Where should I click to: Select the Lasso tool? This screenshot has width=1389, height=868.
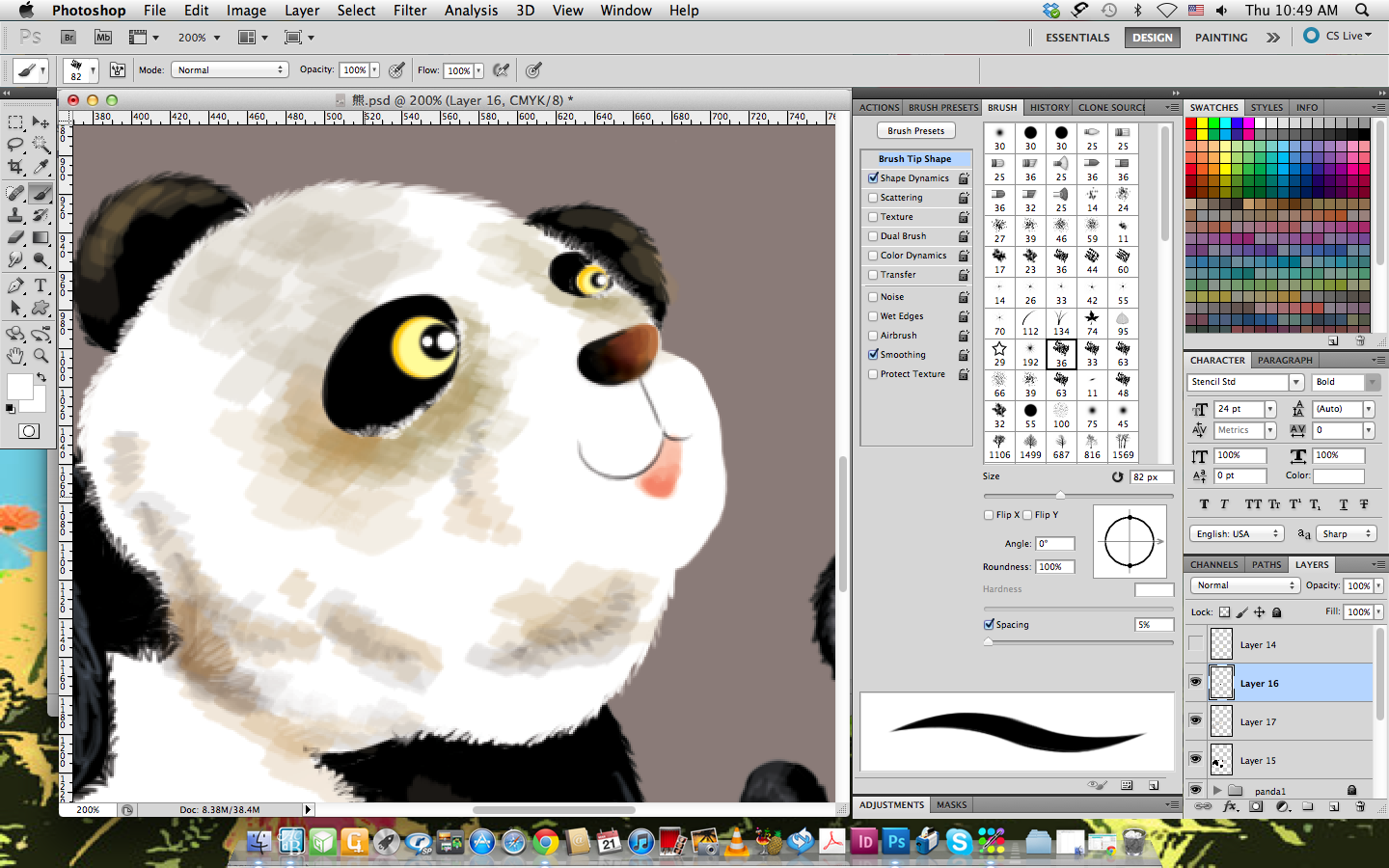(15, 145)
